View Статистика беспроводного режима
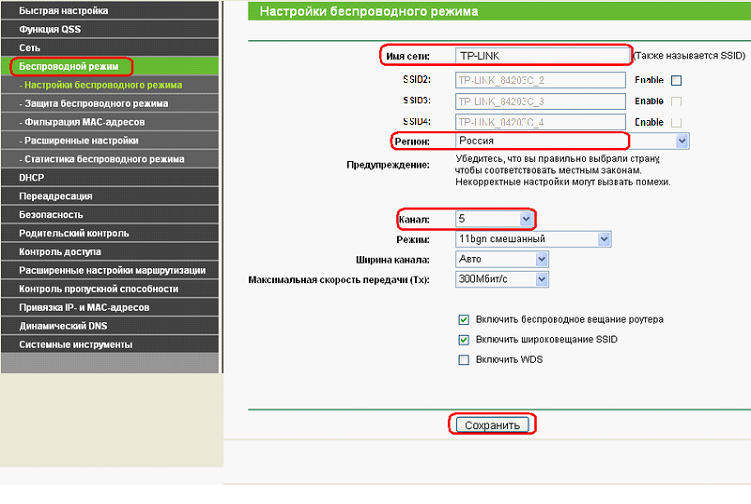 click(x=110, y=159)
